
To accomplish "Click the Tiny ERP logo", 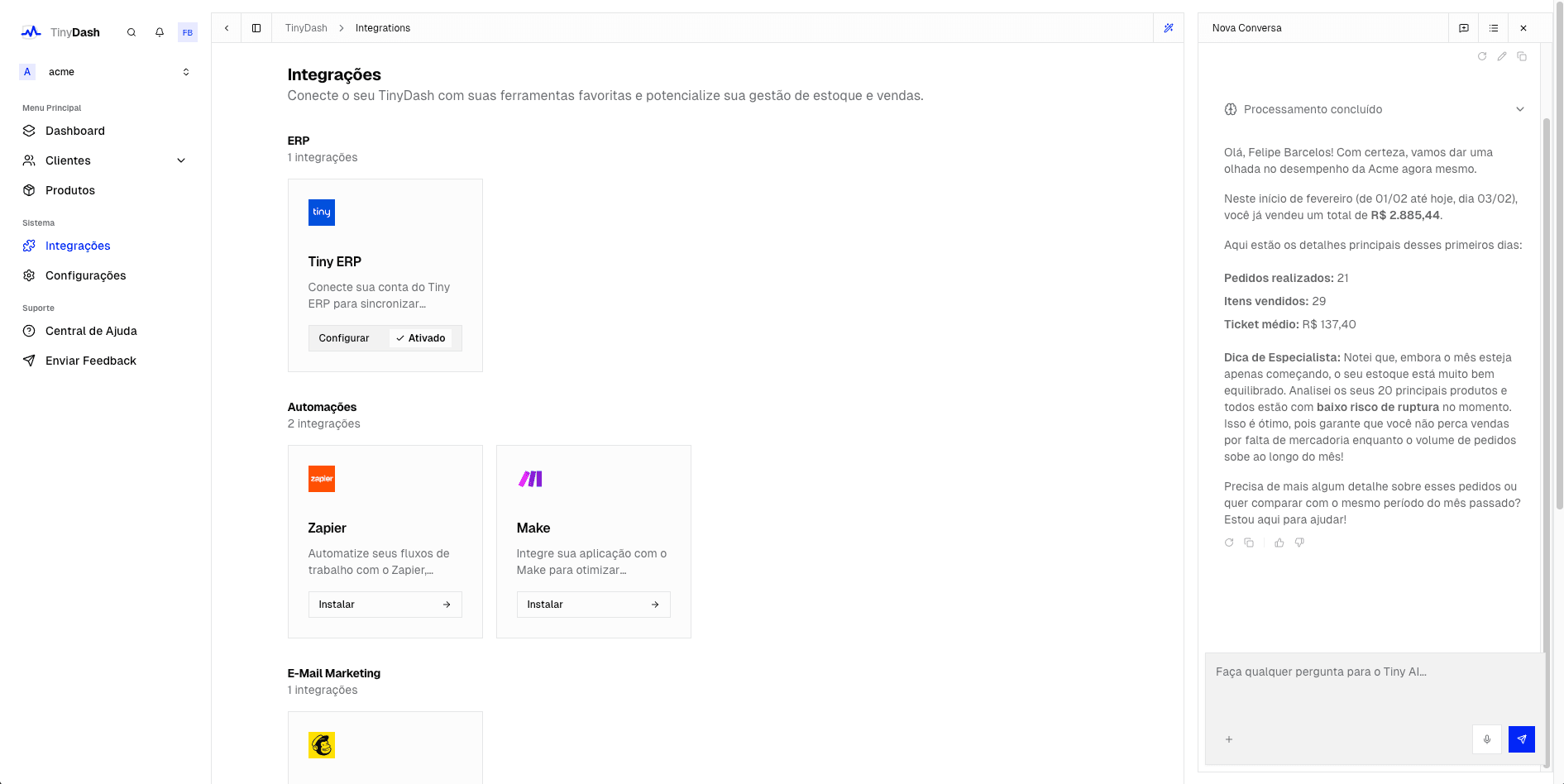I will click(x=322, y=213).
